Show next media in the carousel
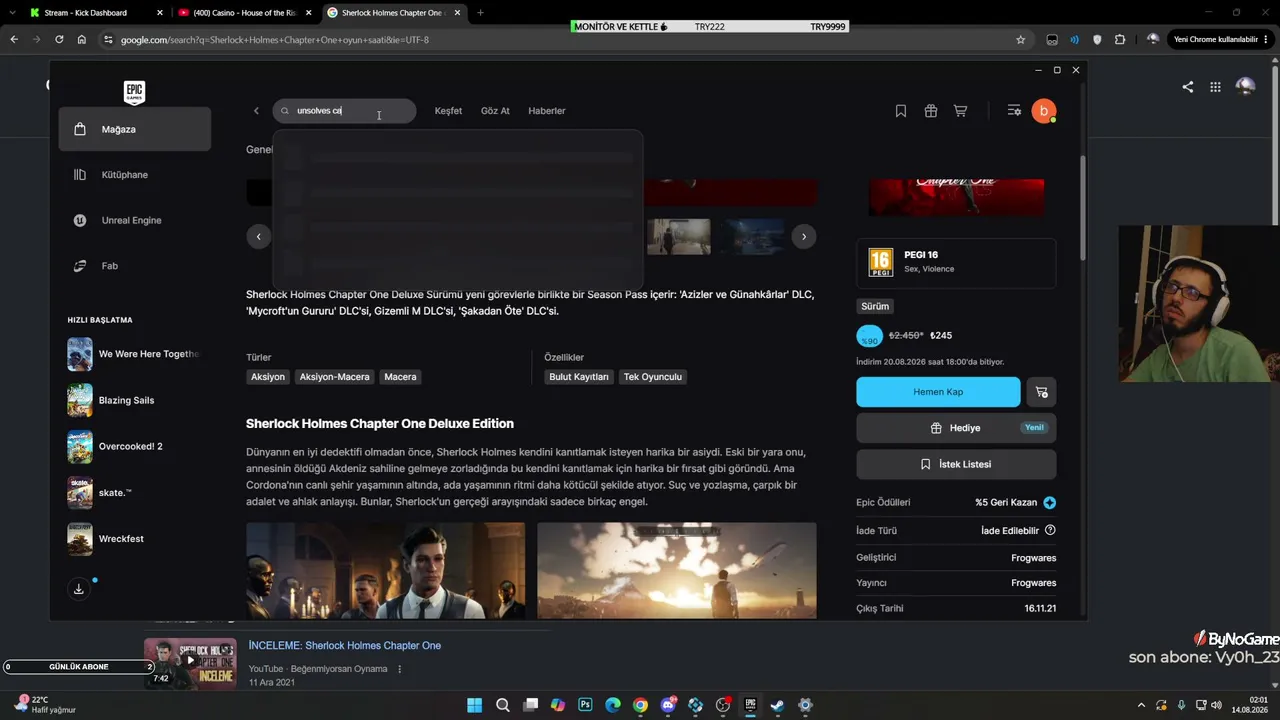The width and height of the screenshot is (1280, 720). pyautogui.click(x=804, y=237)
